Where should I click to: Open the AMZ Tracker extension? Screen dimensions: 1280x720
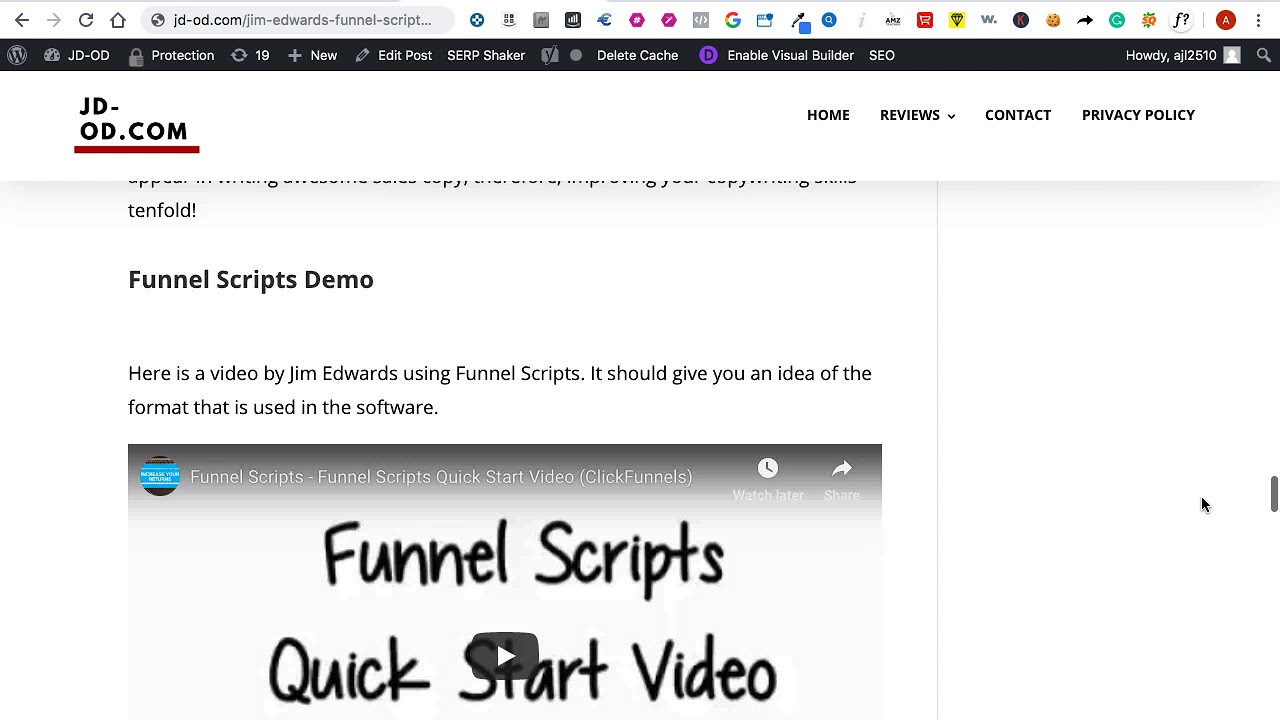[893, 20]
